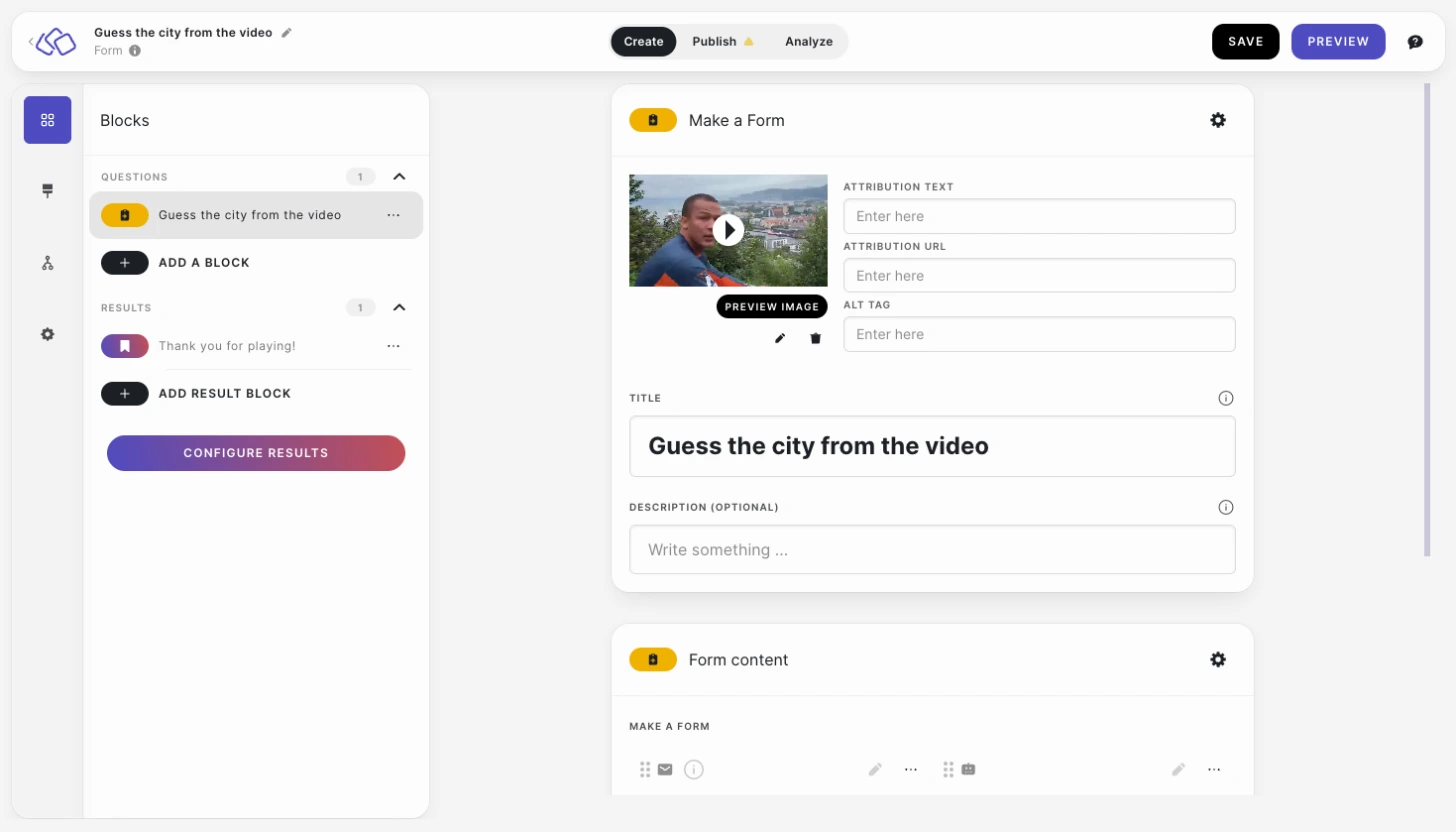1456x832 pixels.
Task: Delete the video with trash icon
Action: click(815, 338)
